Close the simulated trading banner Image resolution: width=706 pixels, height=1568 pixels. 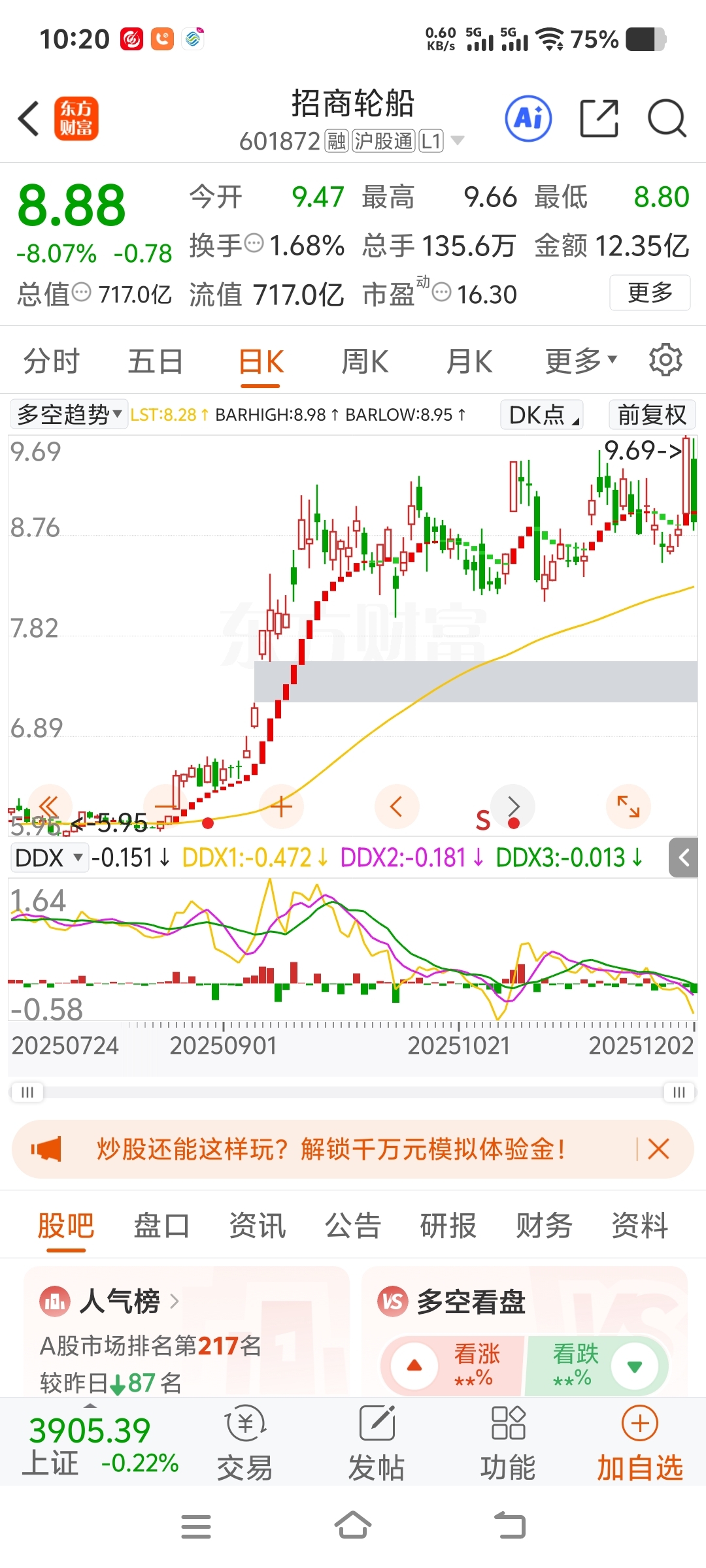658,1149
